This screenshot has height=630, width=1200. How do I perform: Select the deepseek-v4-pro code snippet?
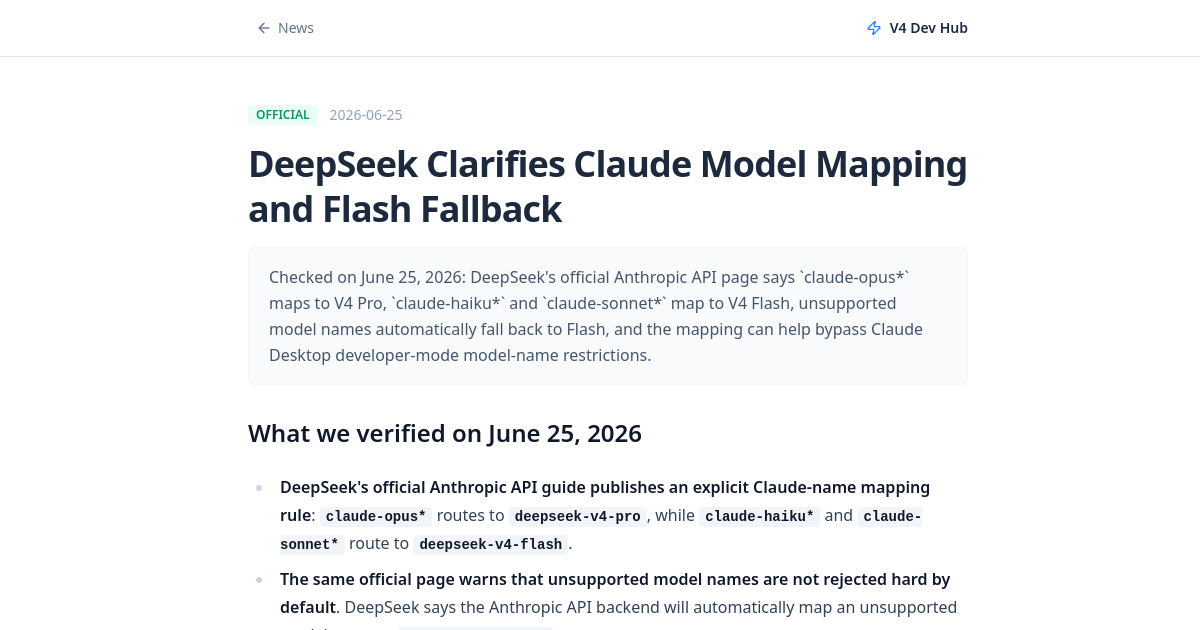[x=577, y=517]
